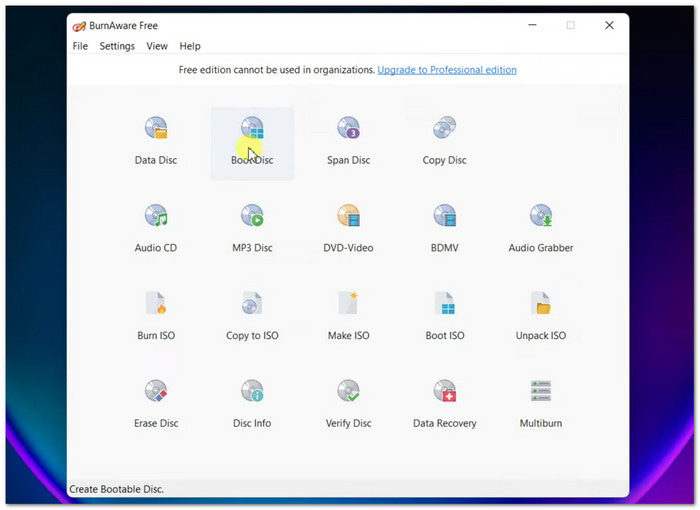
Task: Open the Data Recovery tool
Action: point(445,405)
